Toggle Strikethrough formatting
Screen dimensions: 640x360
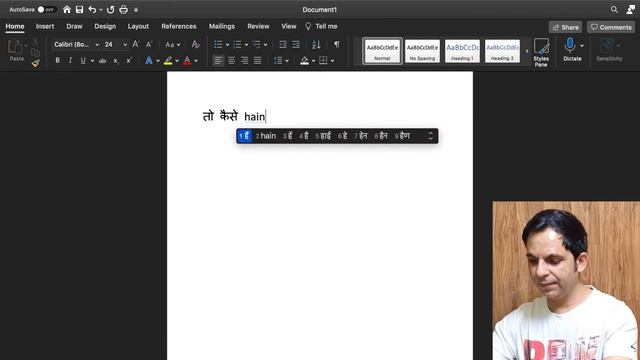click(x=102, y=60)
